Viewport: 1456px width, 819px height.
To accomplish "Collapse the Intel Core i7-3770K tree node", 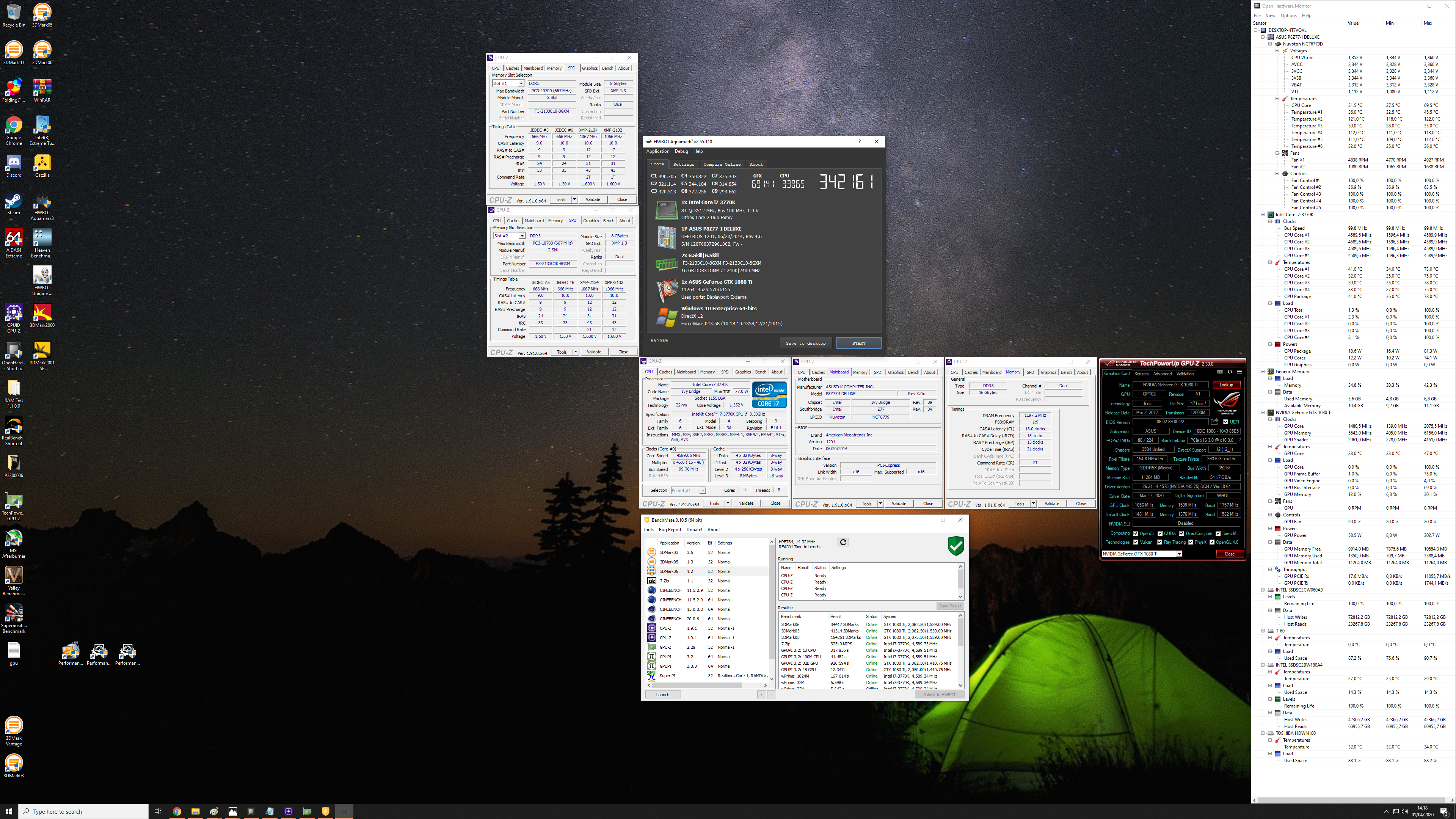I will coord(1263,214).
